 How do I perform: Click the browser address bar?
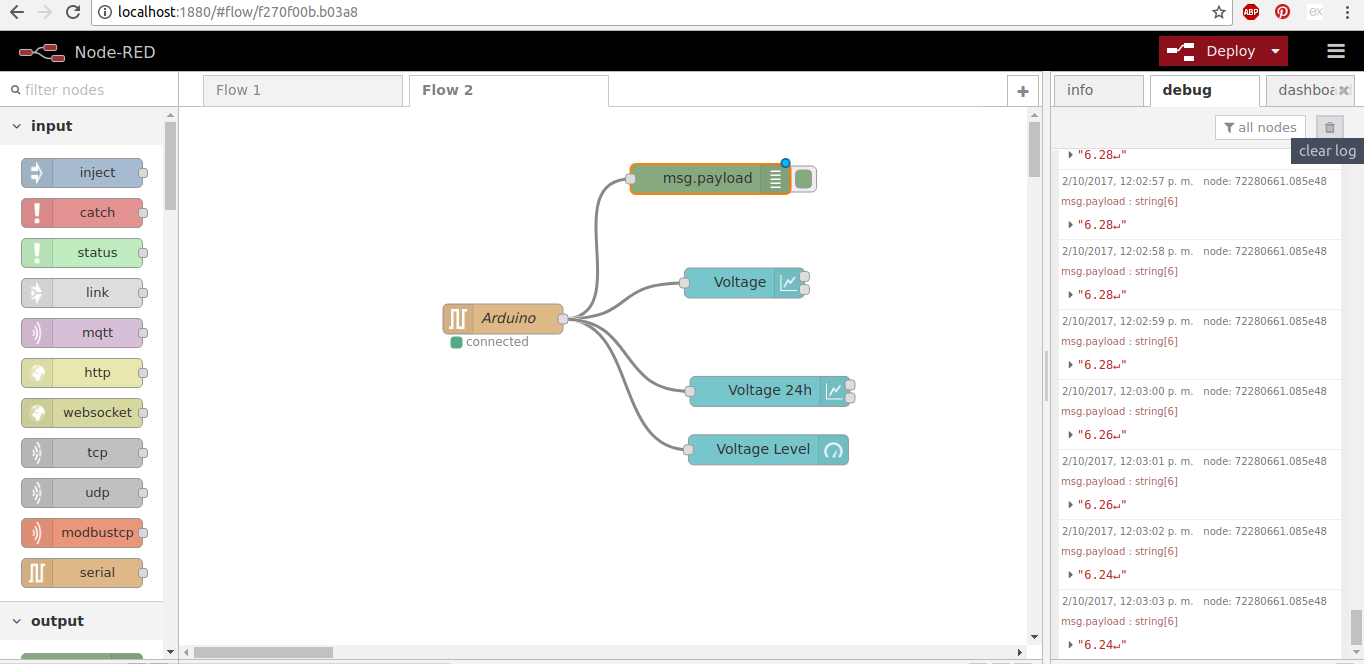pyautogui.click(x=650, y=12)
